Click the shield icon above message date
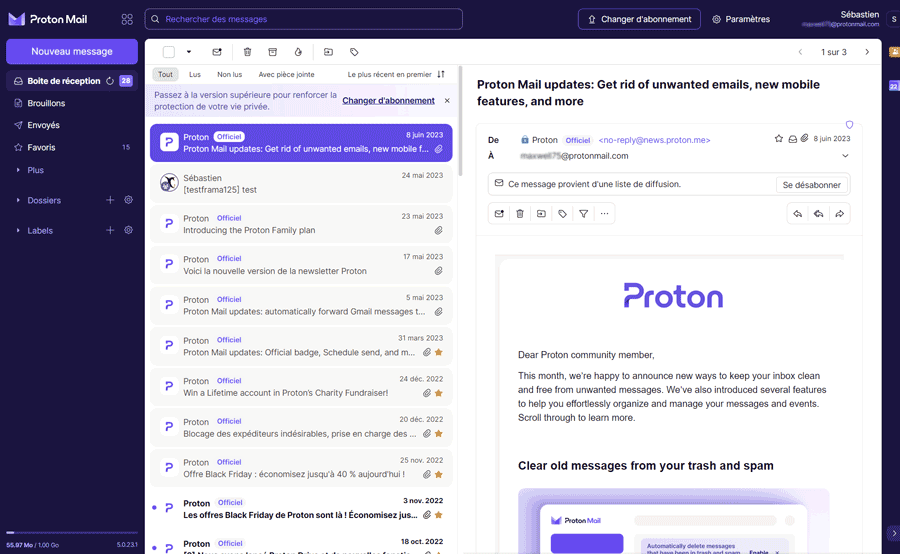The width and height of the screenshot is (900, 554). (x=849, y=125)
